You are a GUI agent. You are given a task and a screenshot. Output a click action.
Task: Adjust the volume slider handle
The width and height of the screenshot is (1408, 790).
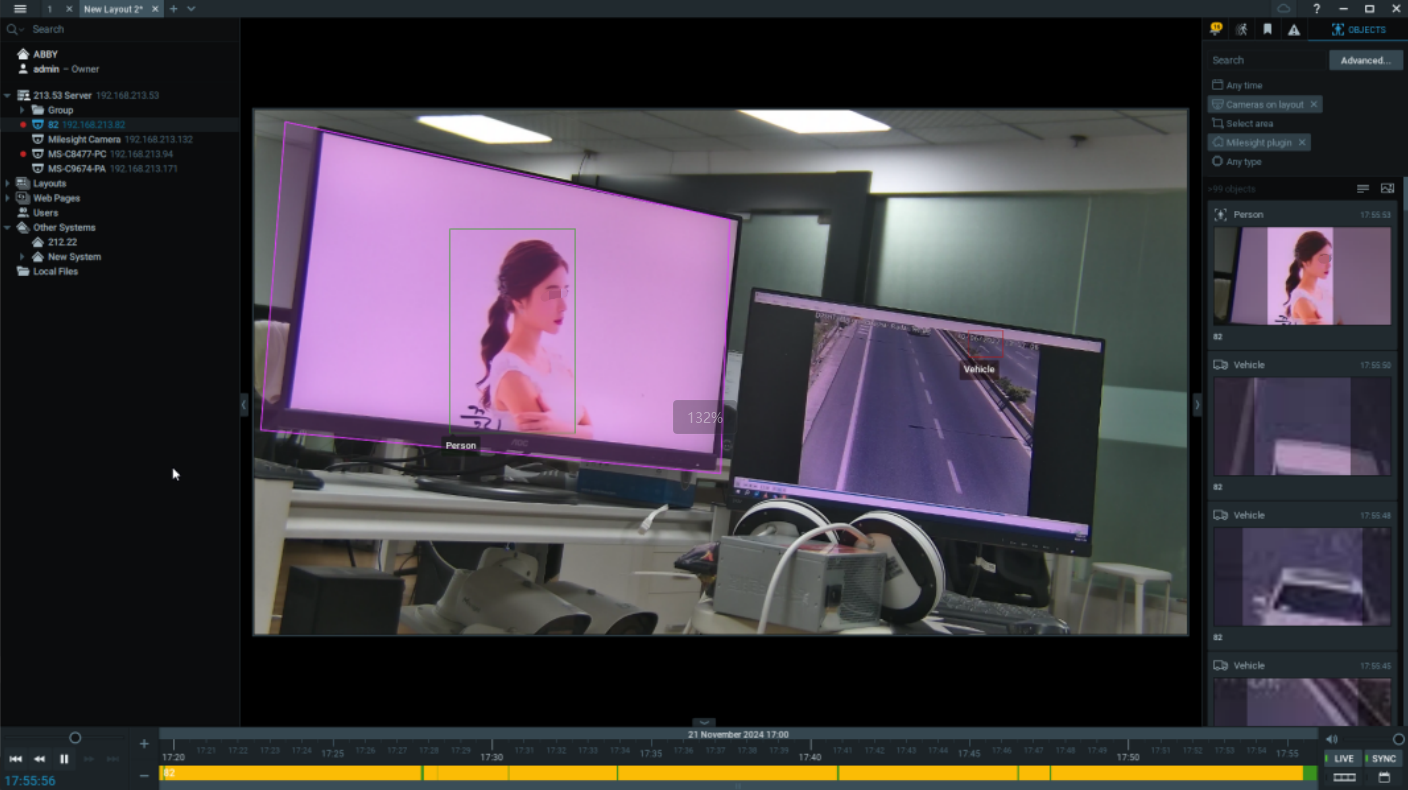[1398, 739]
